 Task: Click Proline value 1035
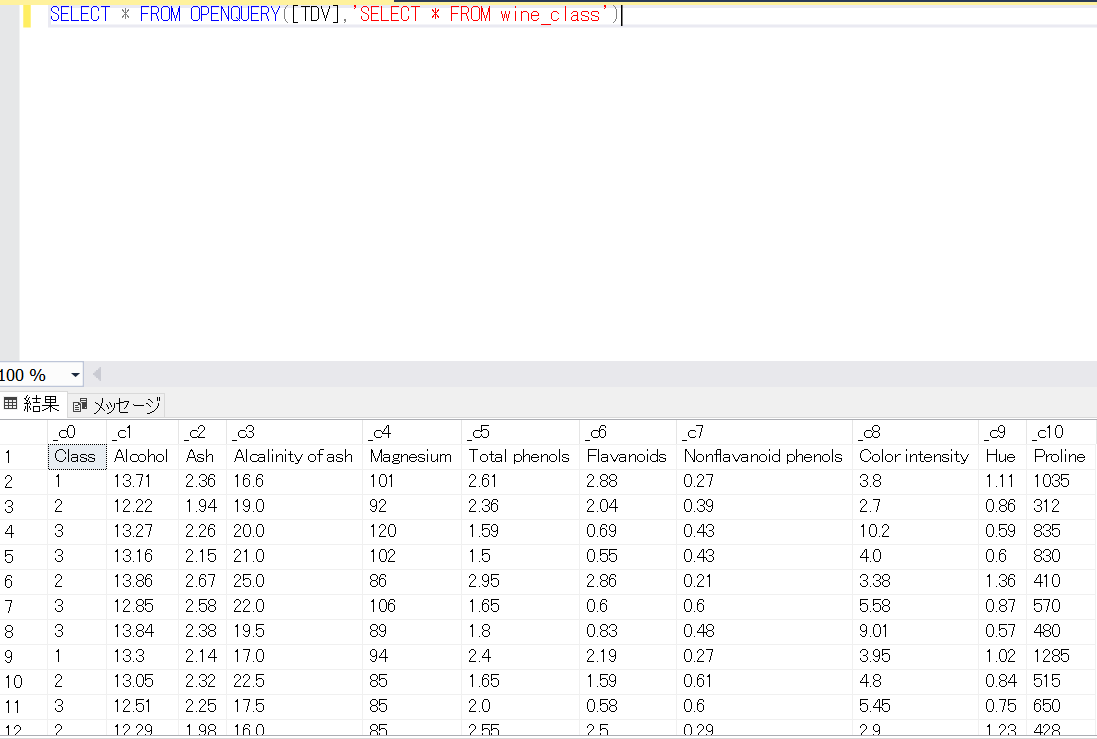1061,481
